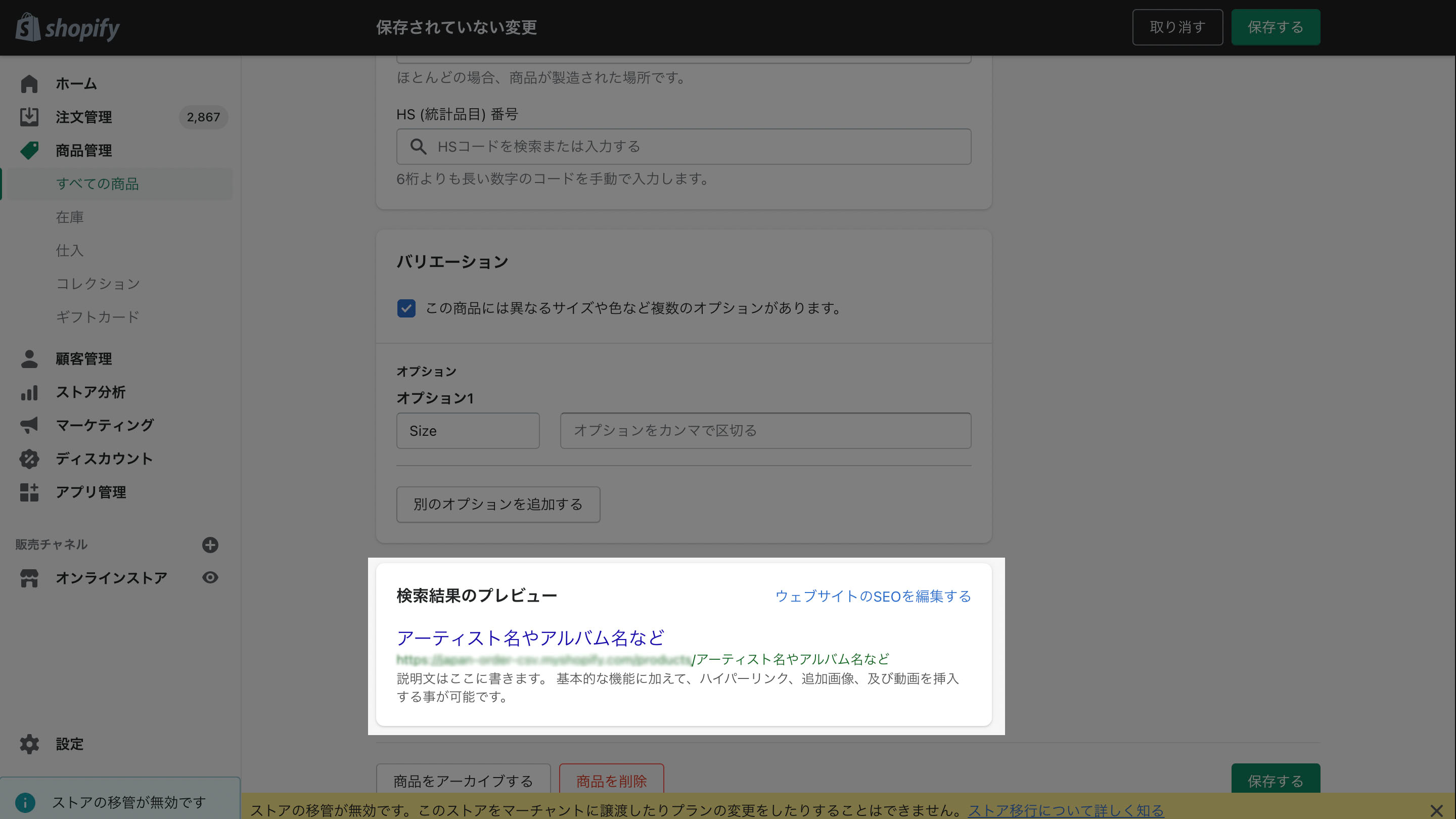Image resolution: width=1456 pixels, height=819 pixels.
Task: View online store via eye icon
Action: (x=210, y=577)
